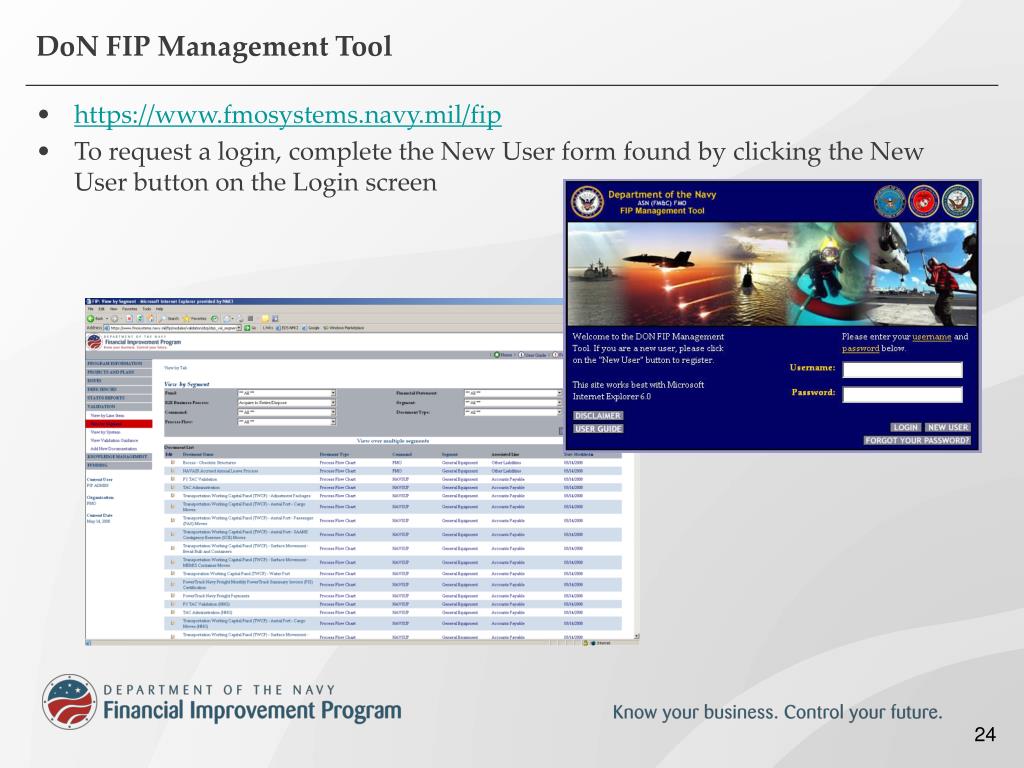1024x768 pixels.
Task: Open STATUS REPORTS sidebar section
Action: 119,398
